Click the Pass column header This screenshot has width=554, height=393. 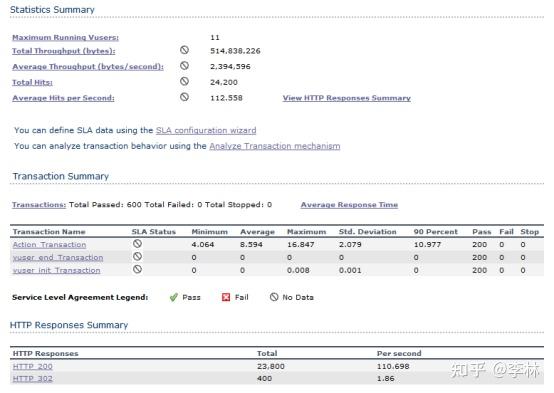[482, 232]
